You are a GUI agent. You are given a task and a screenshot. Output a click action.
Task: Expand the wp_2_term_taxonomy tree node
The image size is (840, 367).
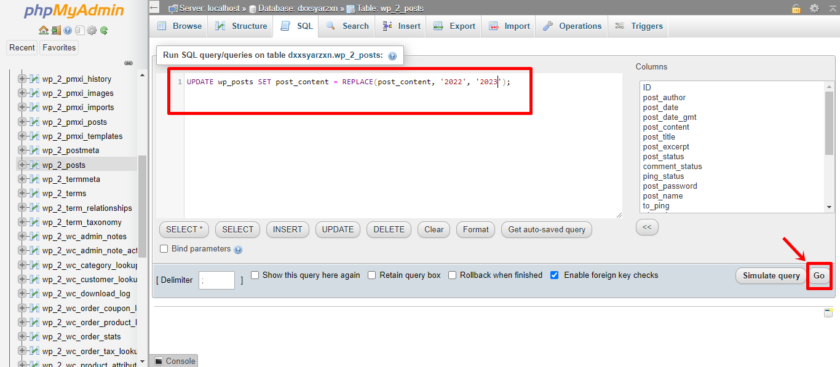tap(22, 222)
